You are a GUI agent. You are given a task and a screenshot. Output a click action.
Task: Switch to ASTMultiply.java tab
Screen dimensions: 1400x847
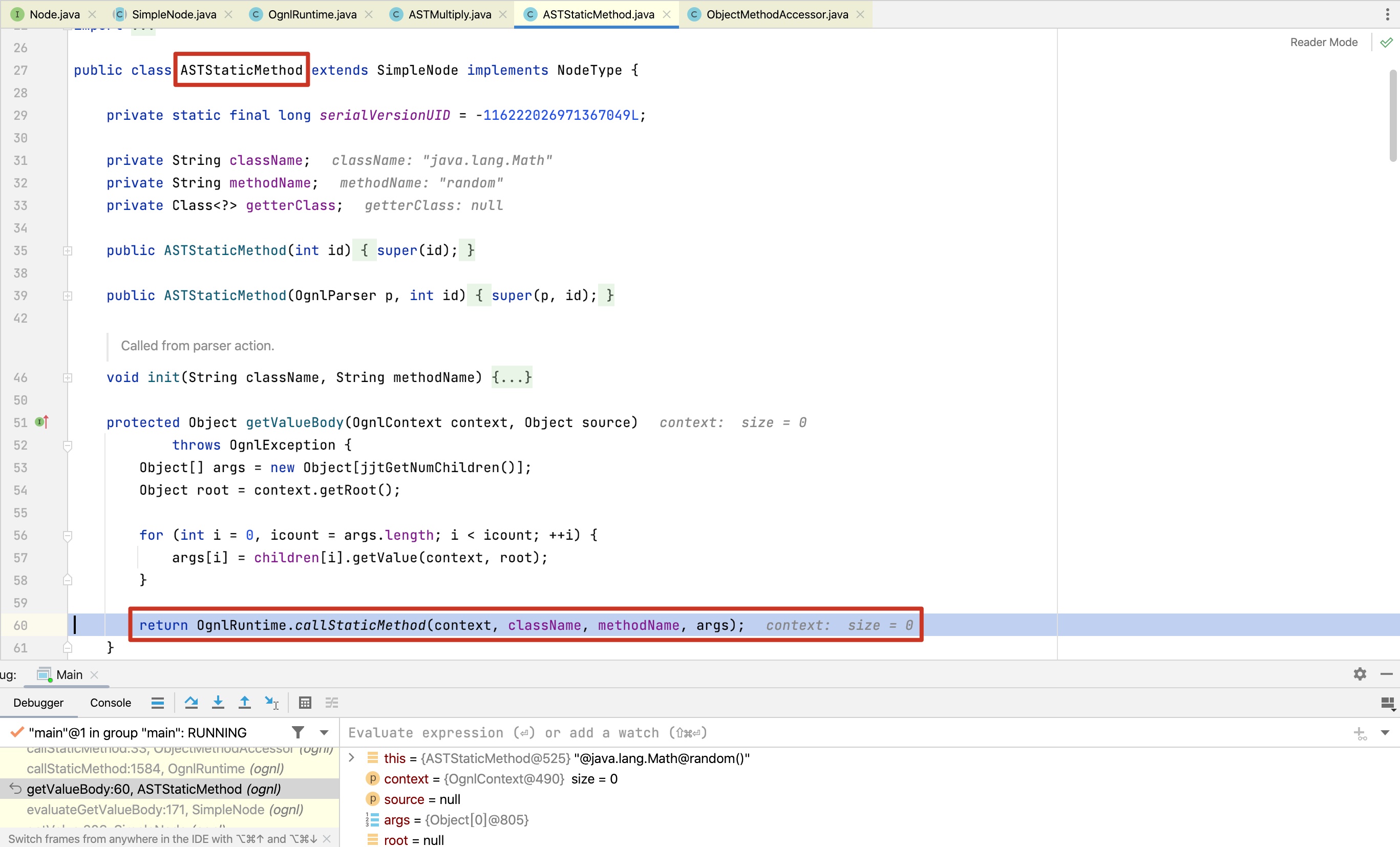(450, 14)
